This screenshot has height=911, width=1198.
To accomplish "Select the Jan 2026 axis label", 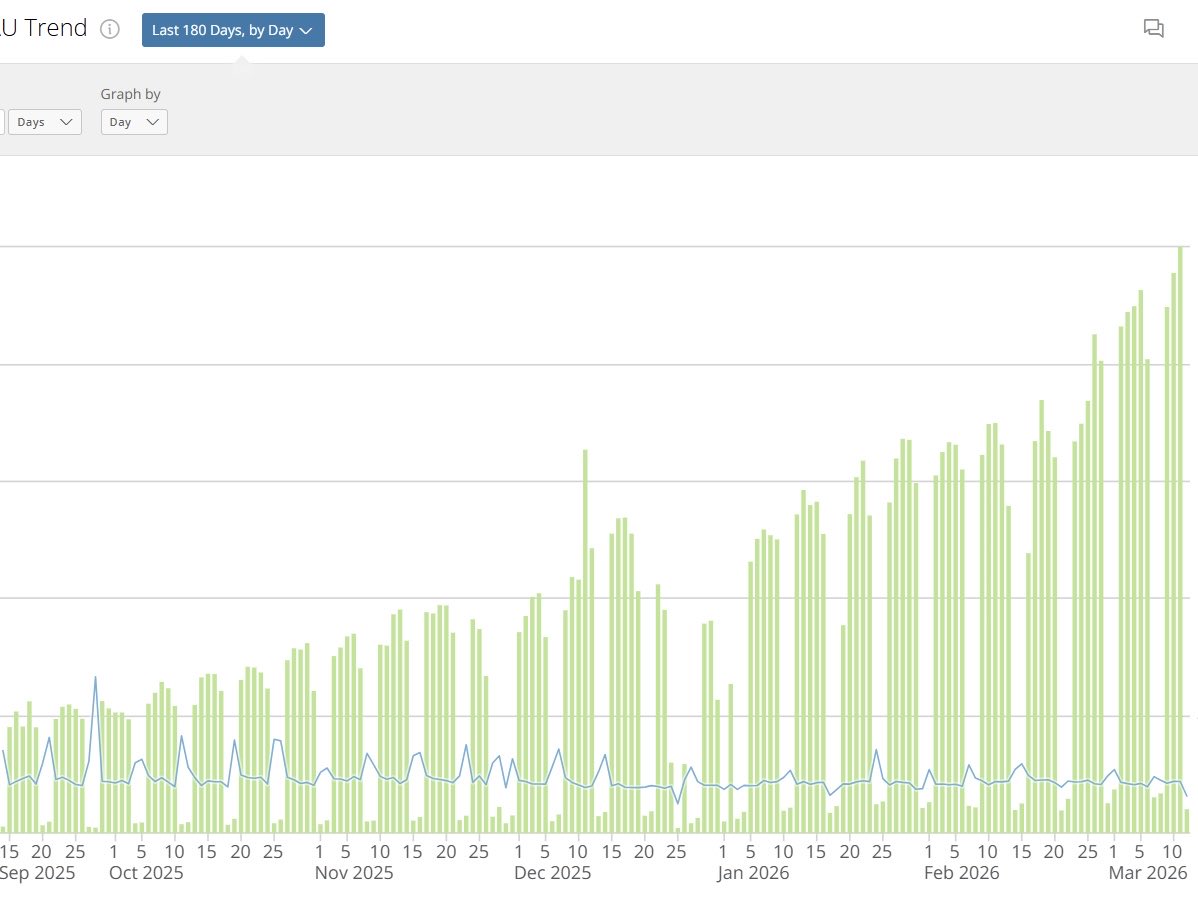I will (x=753, y=873).
